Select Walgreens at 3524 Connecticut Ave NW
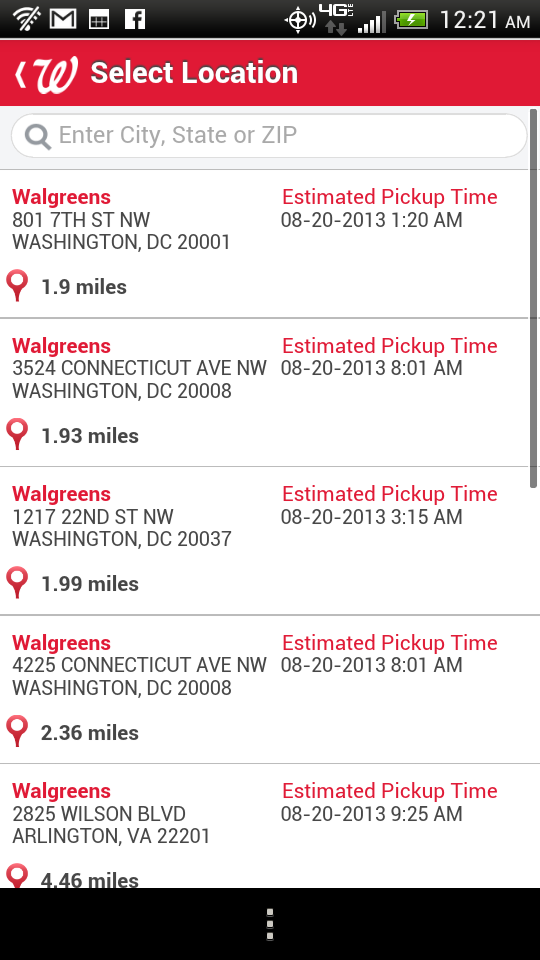 click(264, 392)
